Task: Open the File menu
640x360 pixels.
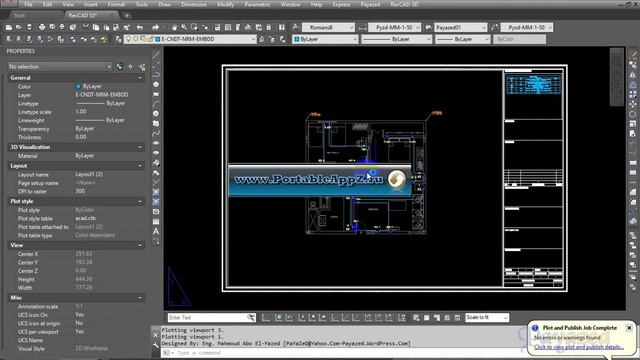Action: click(x=28, y=4)
